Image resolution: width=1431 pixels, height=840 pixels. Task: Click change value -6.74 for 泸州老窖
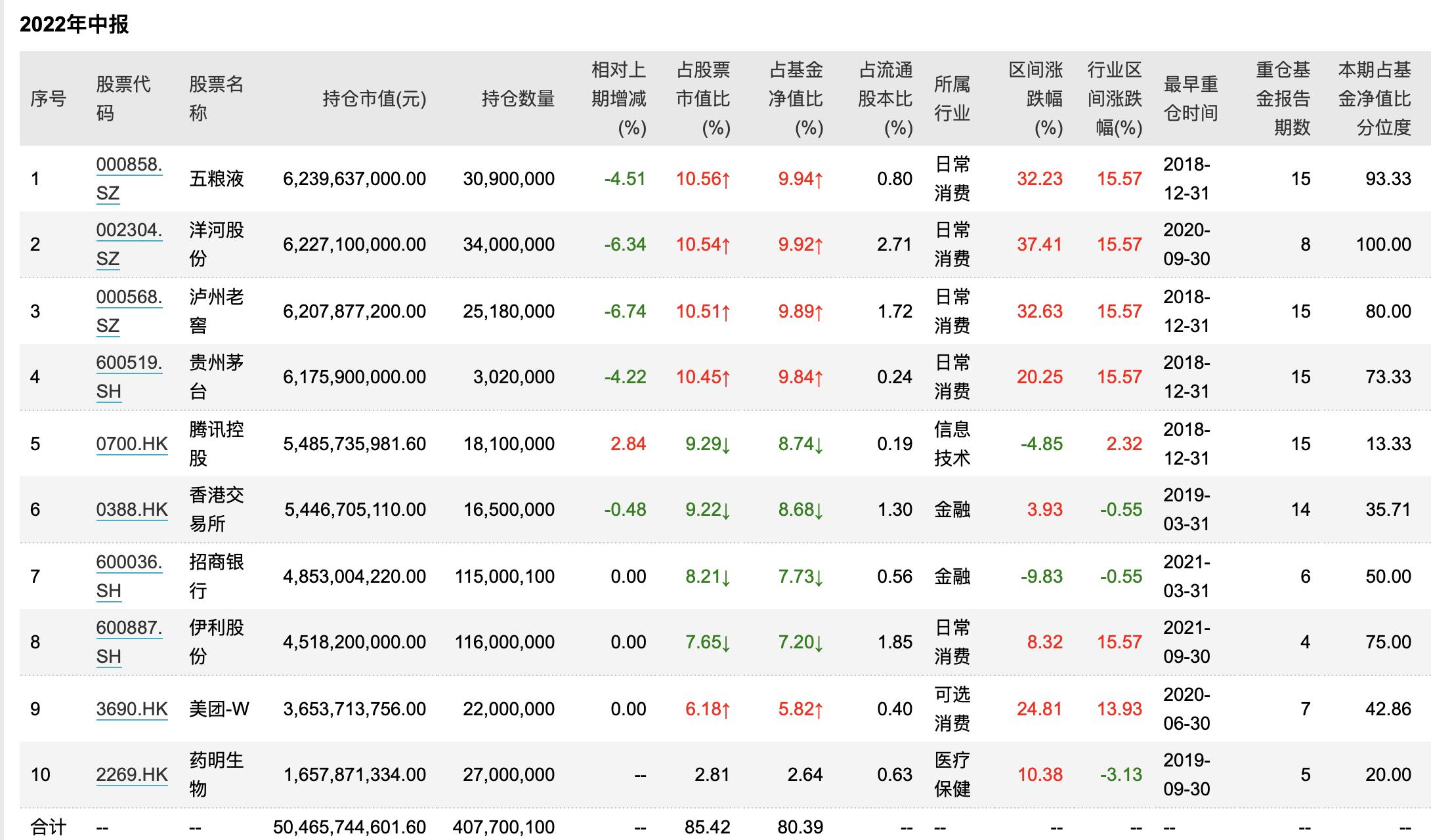(x=625, y=311)
